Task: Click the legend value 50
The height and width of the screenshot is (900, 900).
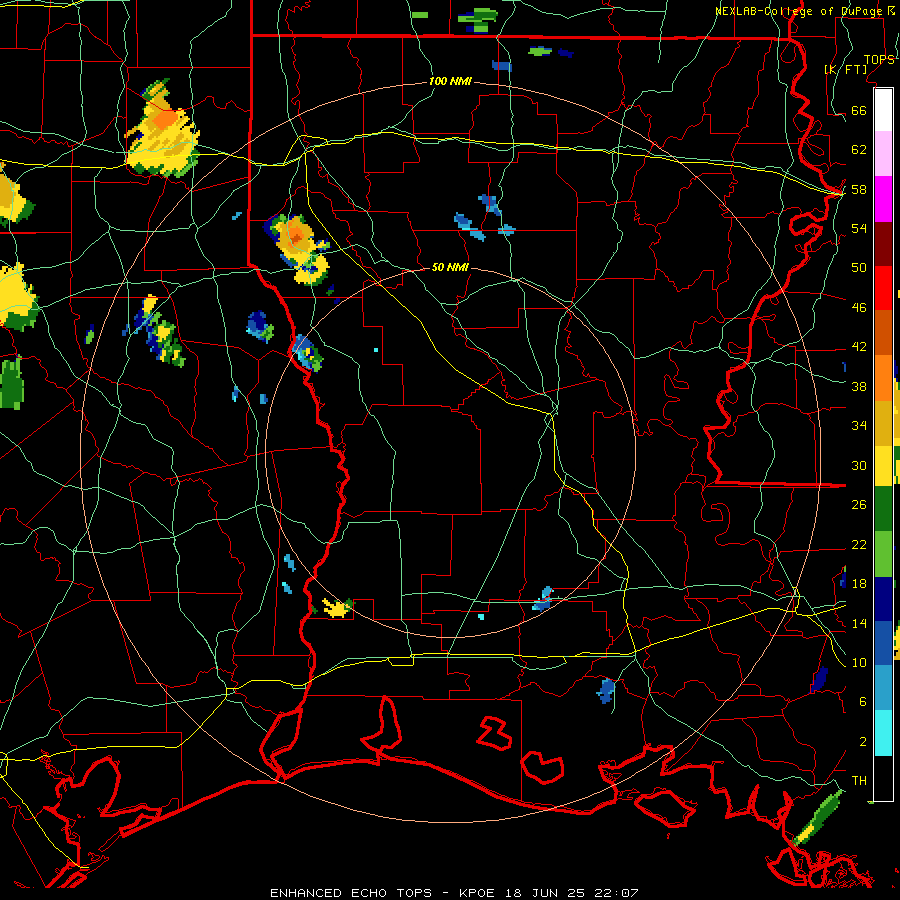Action: tap(859, 267)
